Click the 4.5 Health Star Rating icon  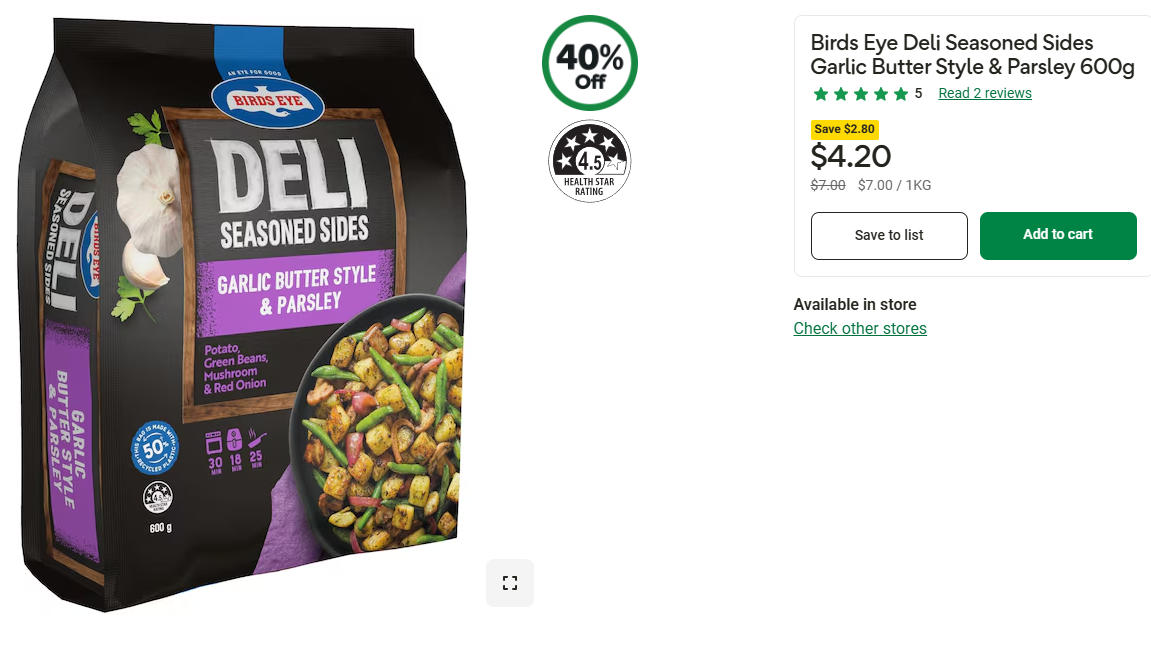(x=589, y=162)
